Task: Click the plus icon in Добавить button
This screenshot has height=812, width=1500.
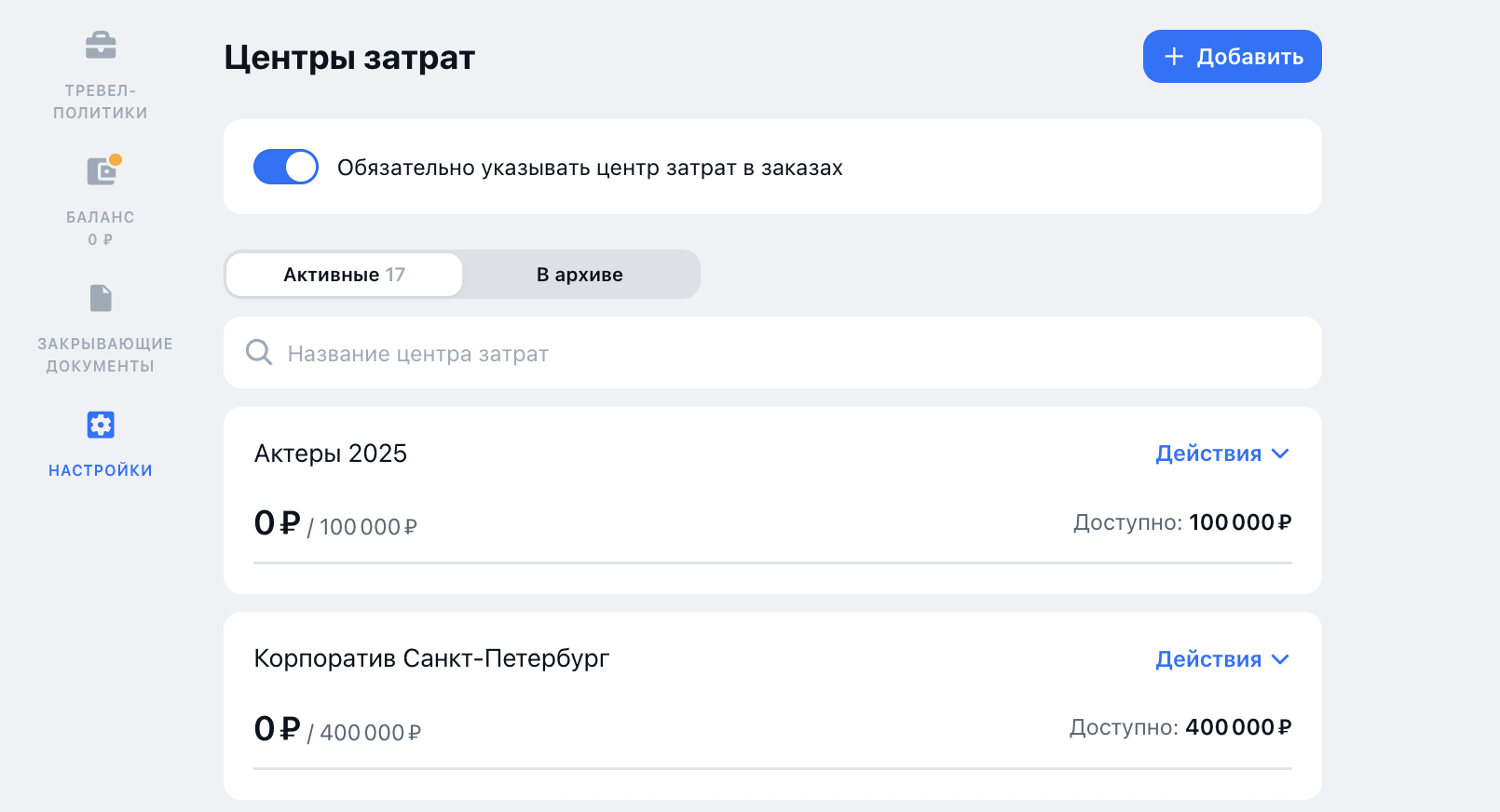Action: coord(1174,57)
